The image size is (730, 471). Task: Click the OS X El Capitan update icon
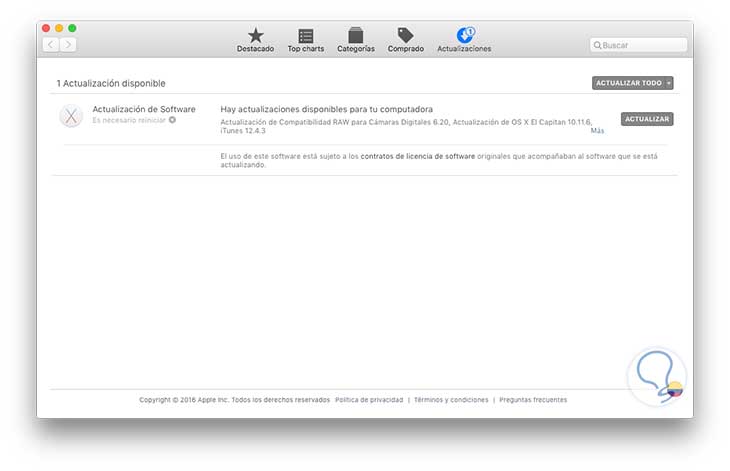coord(71,116)
